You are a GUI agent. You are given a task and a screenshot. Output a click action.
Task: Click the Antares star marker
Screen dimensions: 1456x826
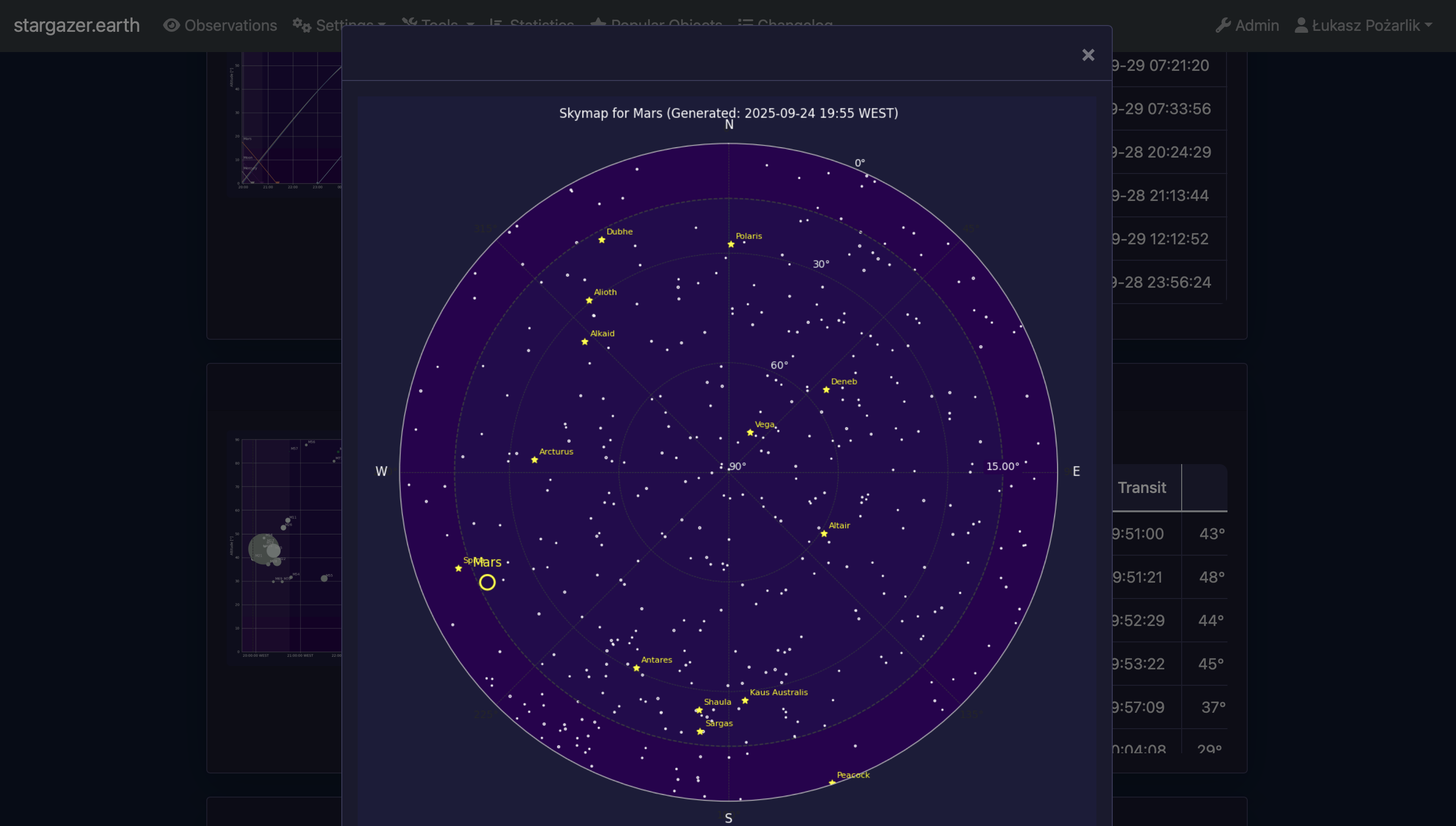pyautogui.click(x=636, y=668)
